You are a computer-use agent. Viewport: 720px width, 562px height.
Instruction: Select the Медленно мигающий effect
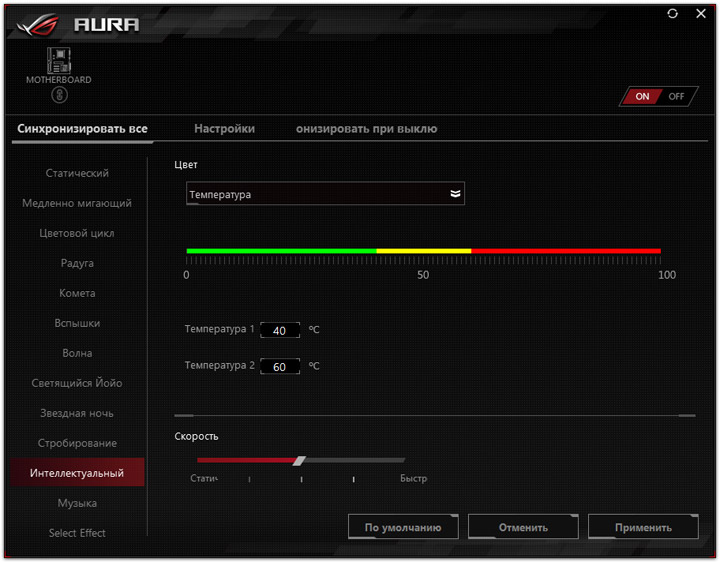[x=77, y=203]
